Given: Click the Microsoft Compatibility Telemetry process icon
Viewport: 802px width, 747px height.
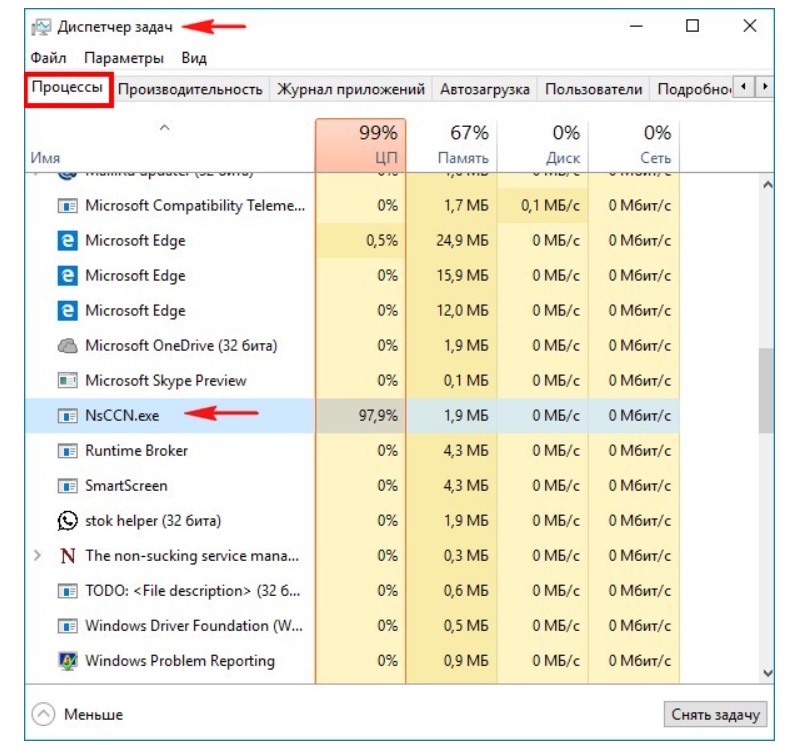Looking at the screenshot, I should [68, 206].
